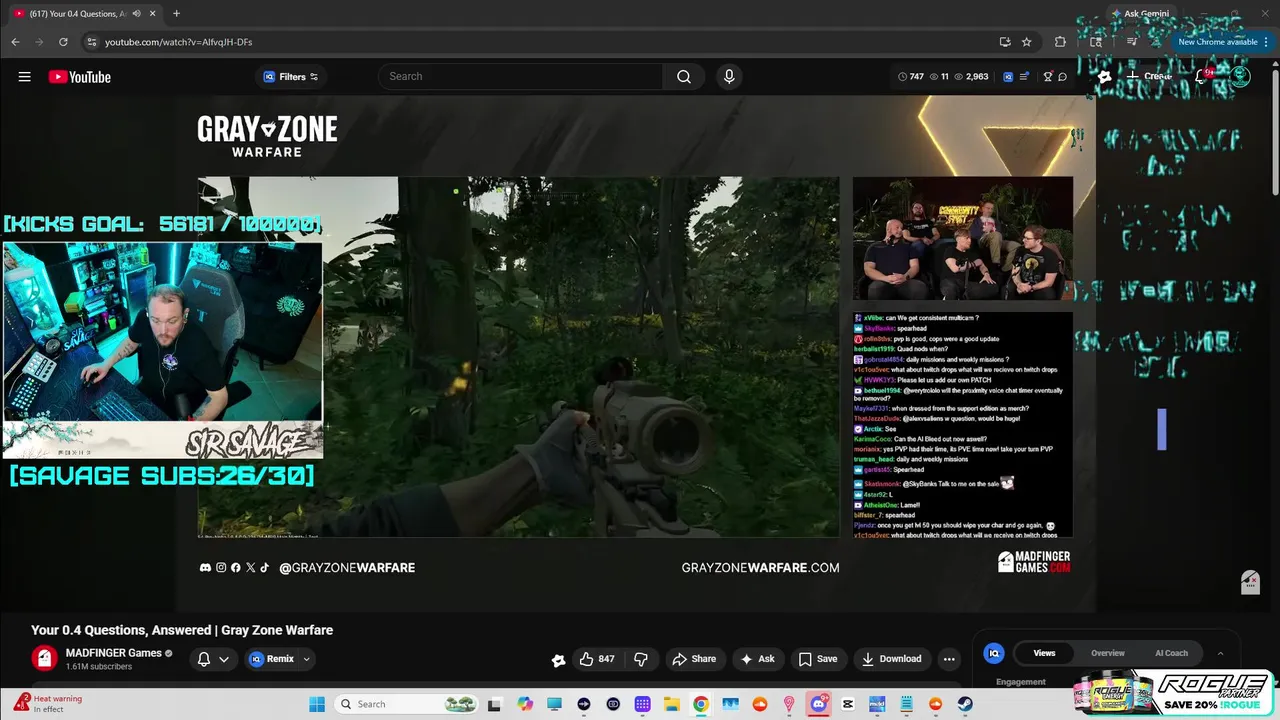
Task: Open the trophy icon in extension bar
Action: tap(1047, 77)
